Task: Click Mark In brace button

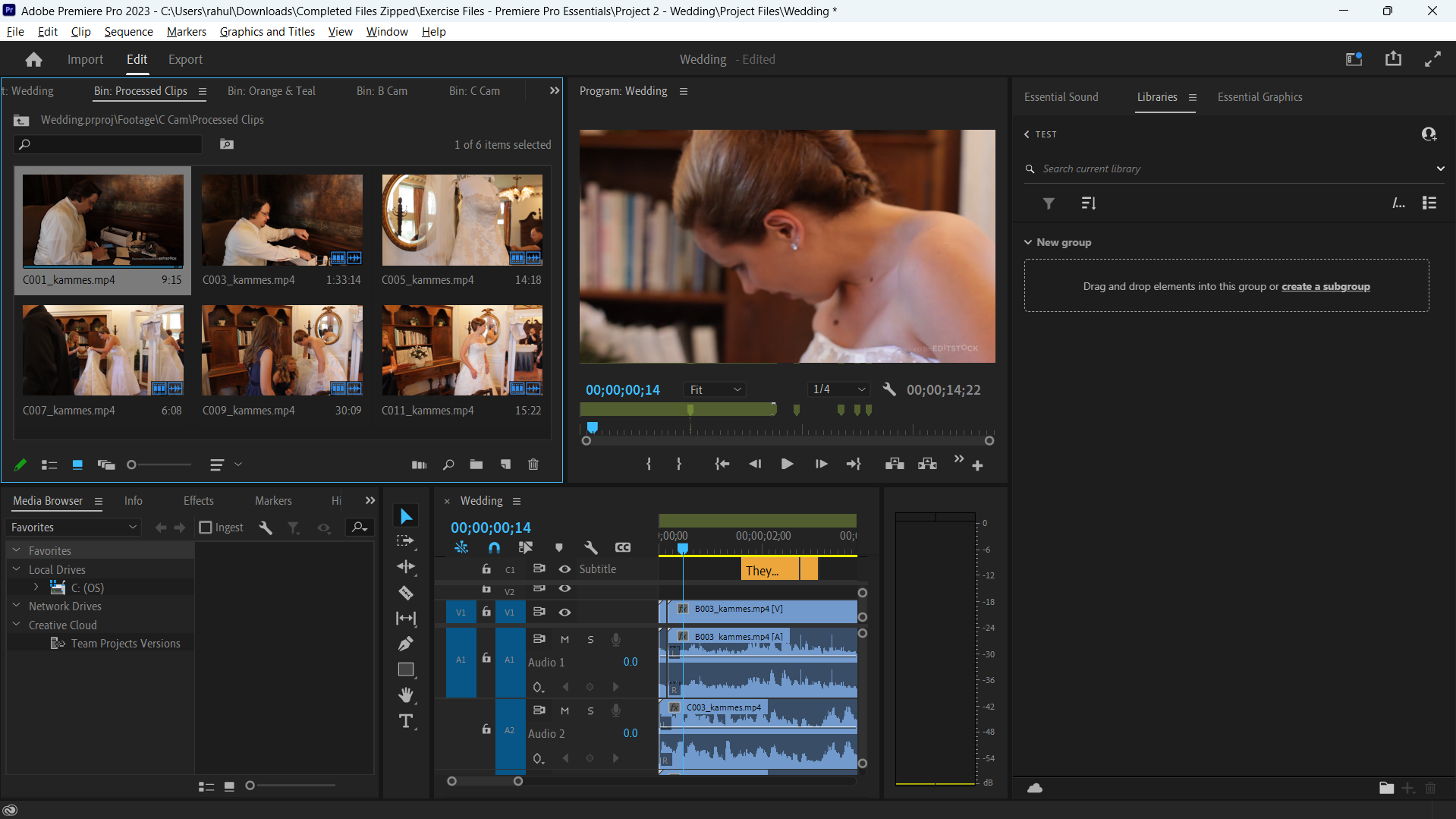Action: point(649,464)
